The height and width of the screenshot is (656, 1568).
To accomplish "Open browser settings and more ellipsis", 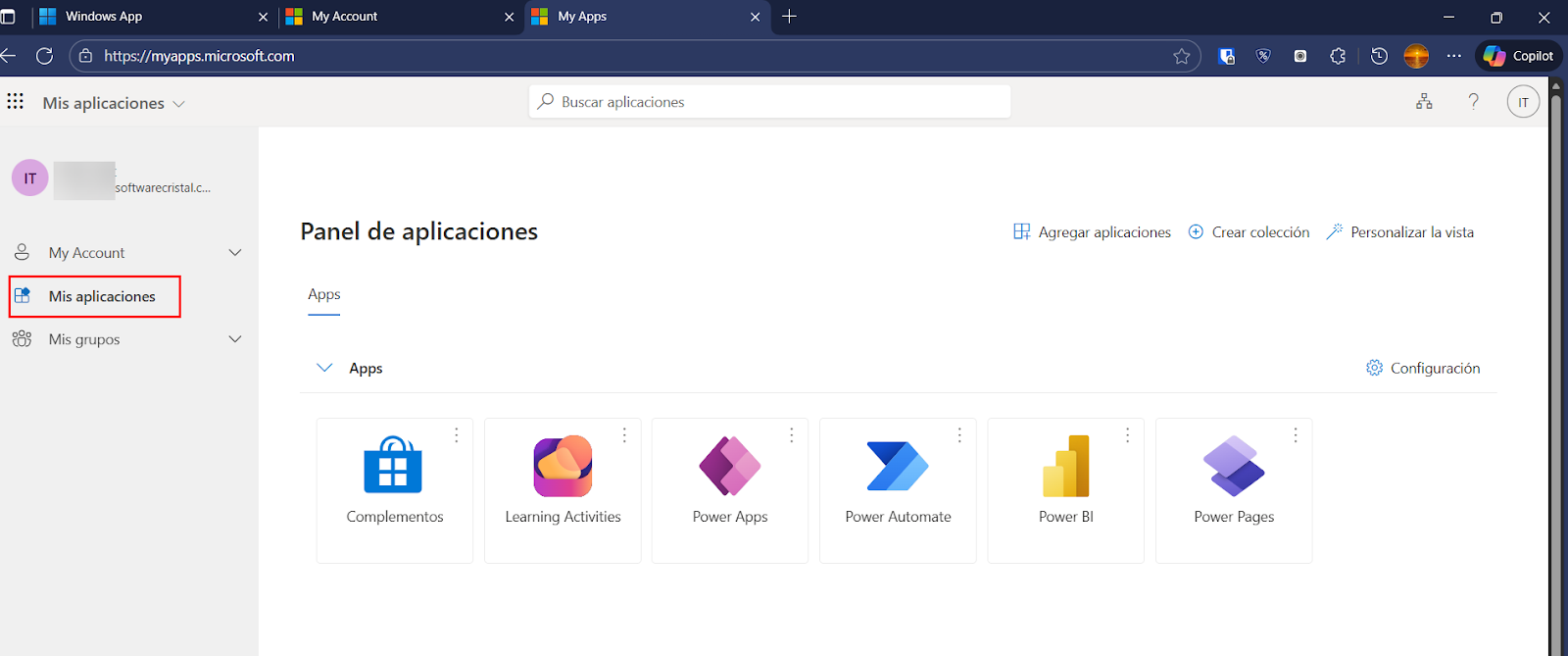I will [1454, 56].
